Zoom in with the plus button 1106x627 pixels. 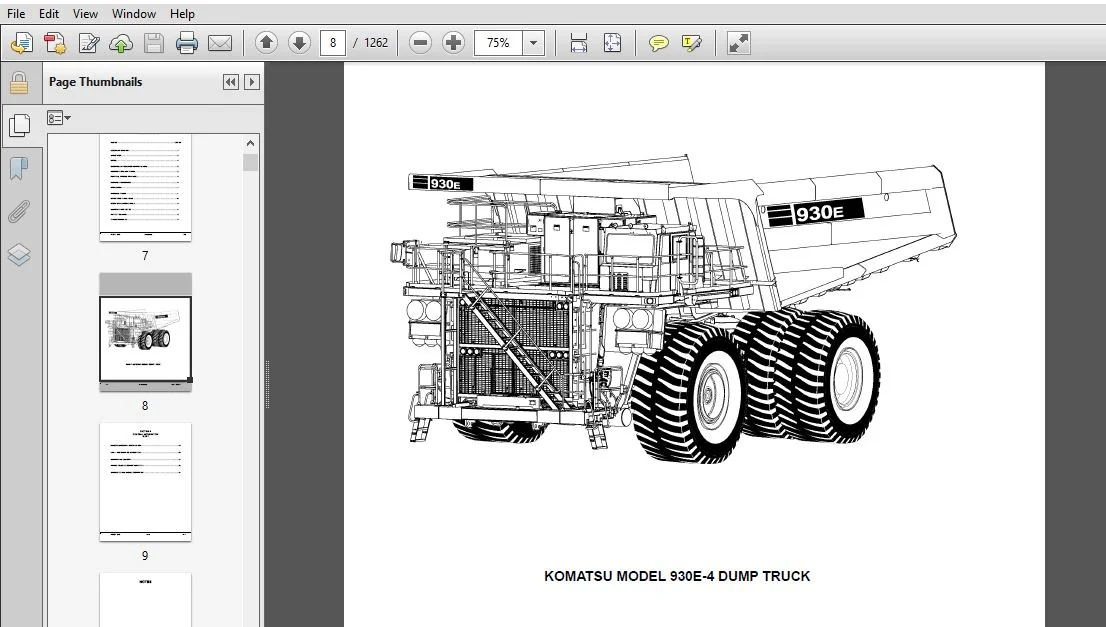coord(454,43)
